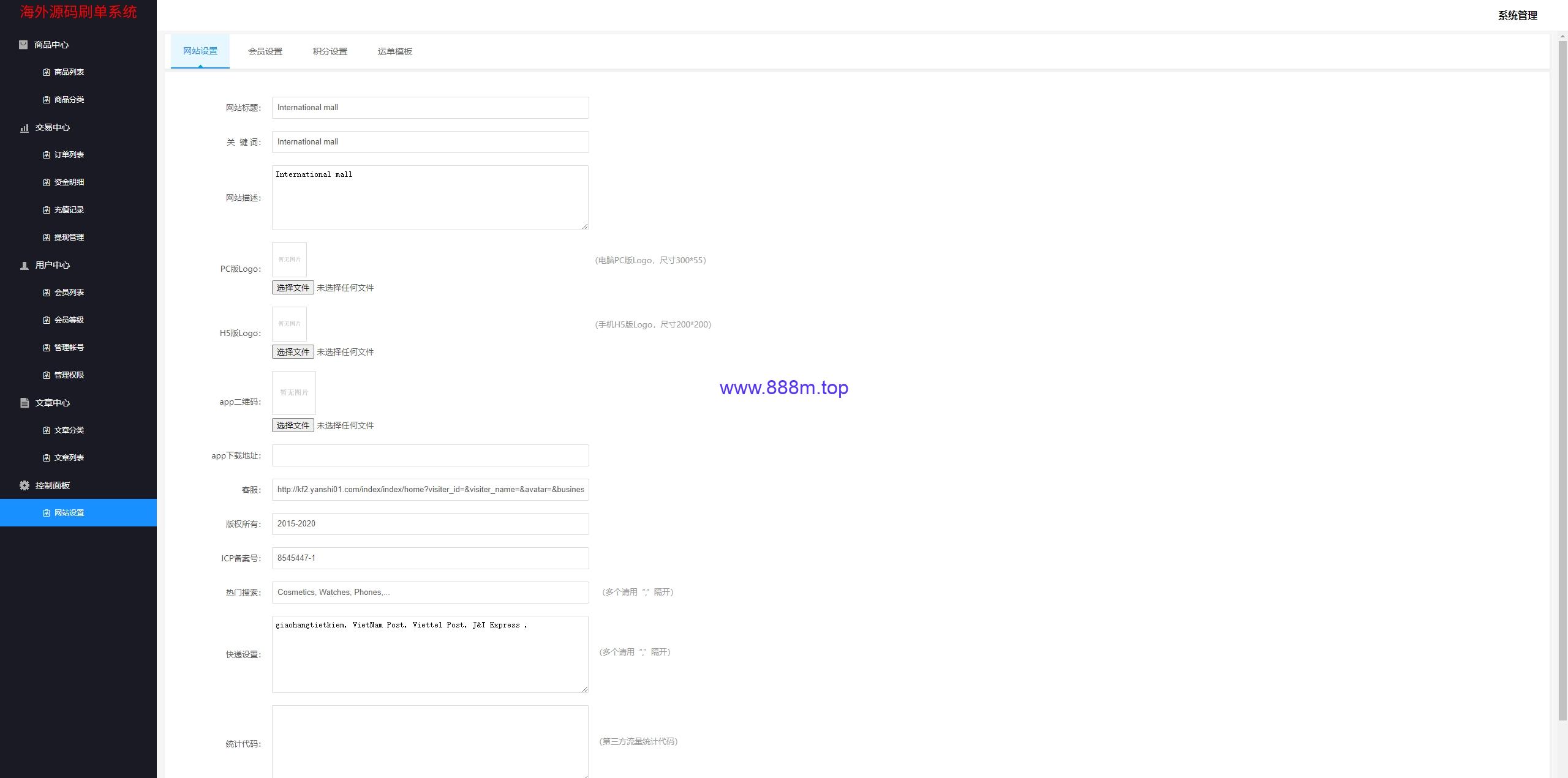Click the 热门搜索 input field

point(430,593)
